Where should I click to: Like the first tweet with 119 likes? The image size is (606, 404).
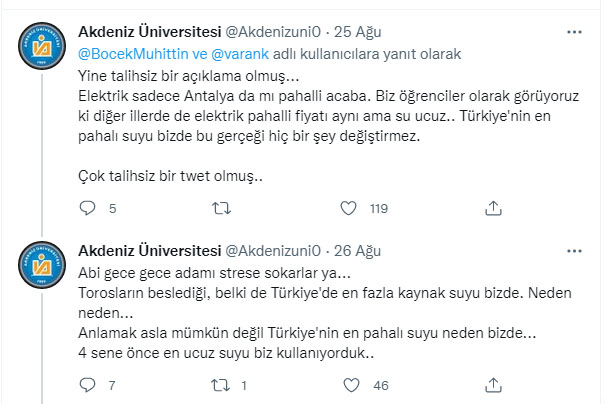coord(349,209)
